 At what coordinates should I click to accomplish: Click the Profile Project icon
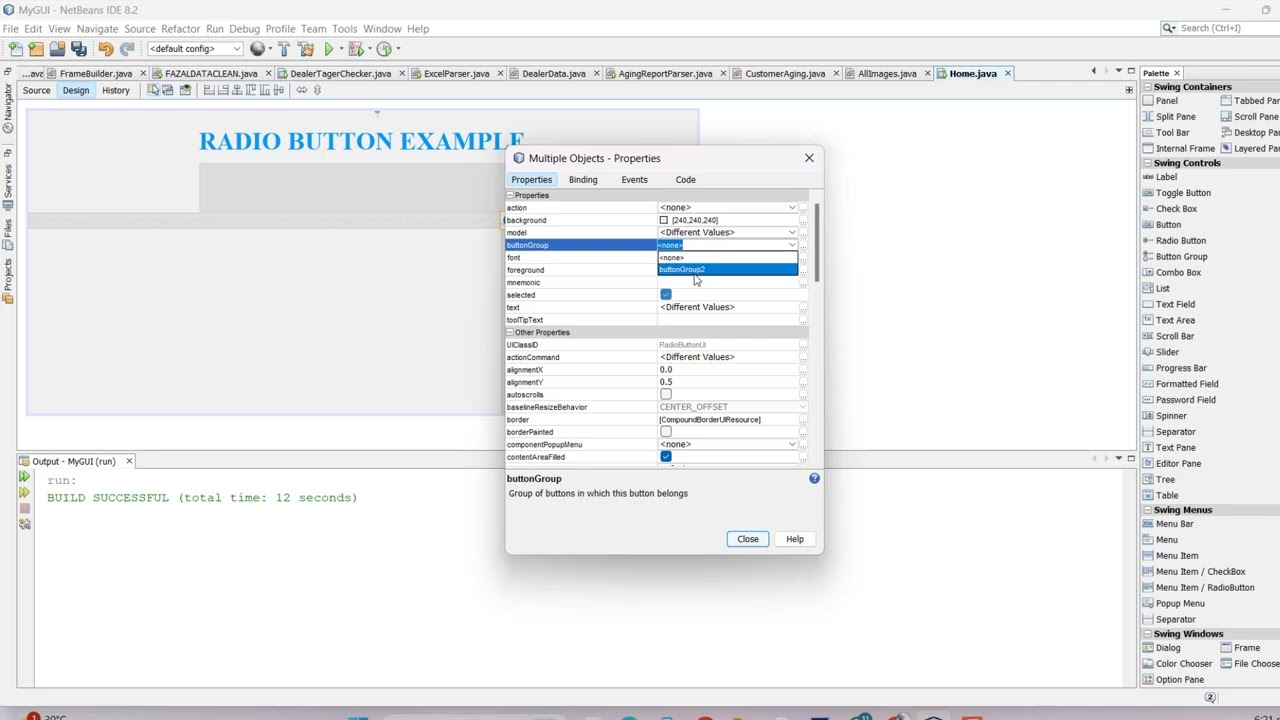(x=385, y=48)
